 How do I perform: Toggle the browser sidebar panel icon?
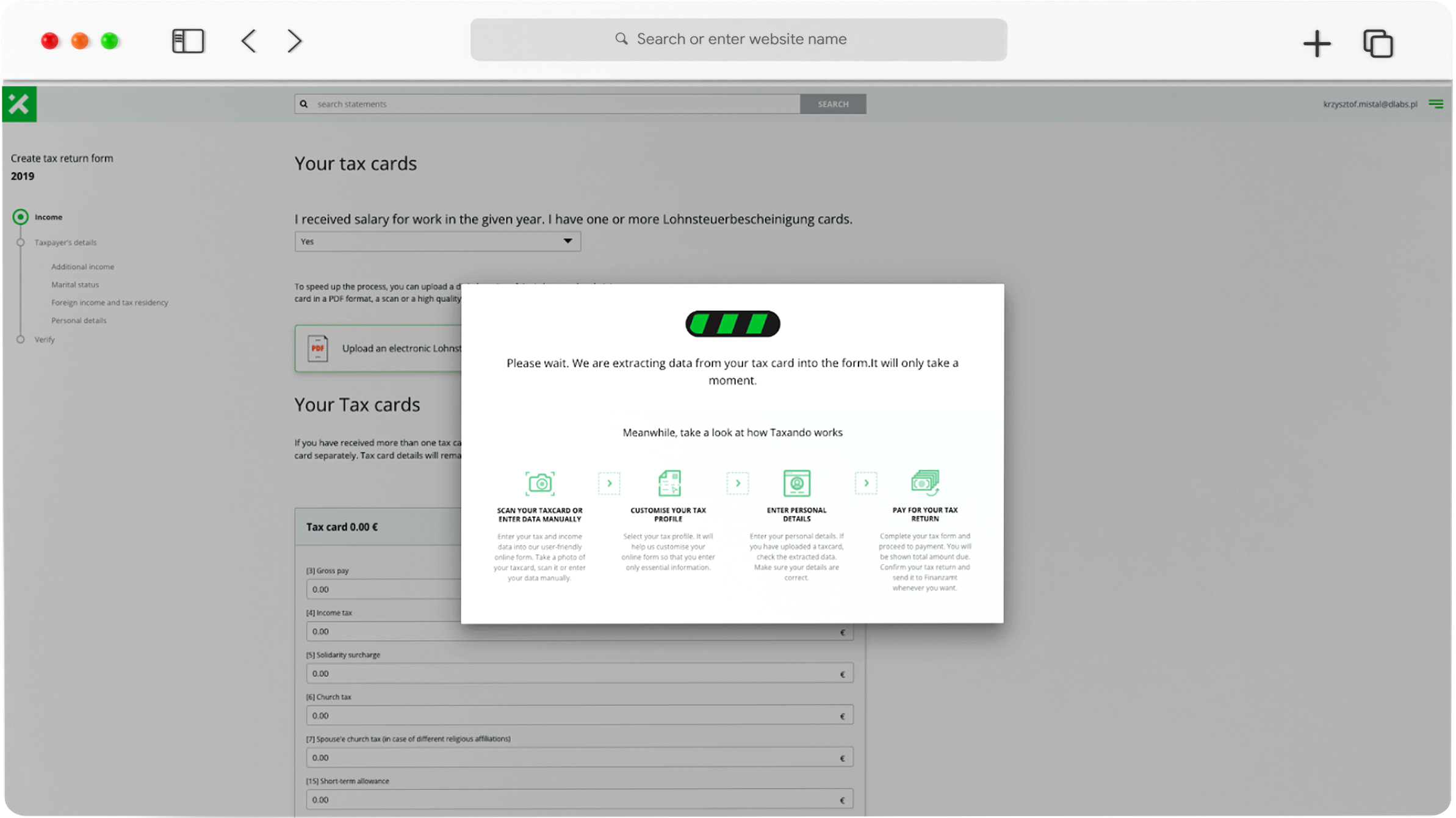coord(188,41)
